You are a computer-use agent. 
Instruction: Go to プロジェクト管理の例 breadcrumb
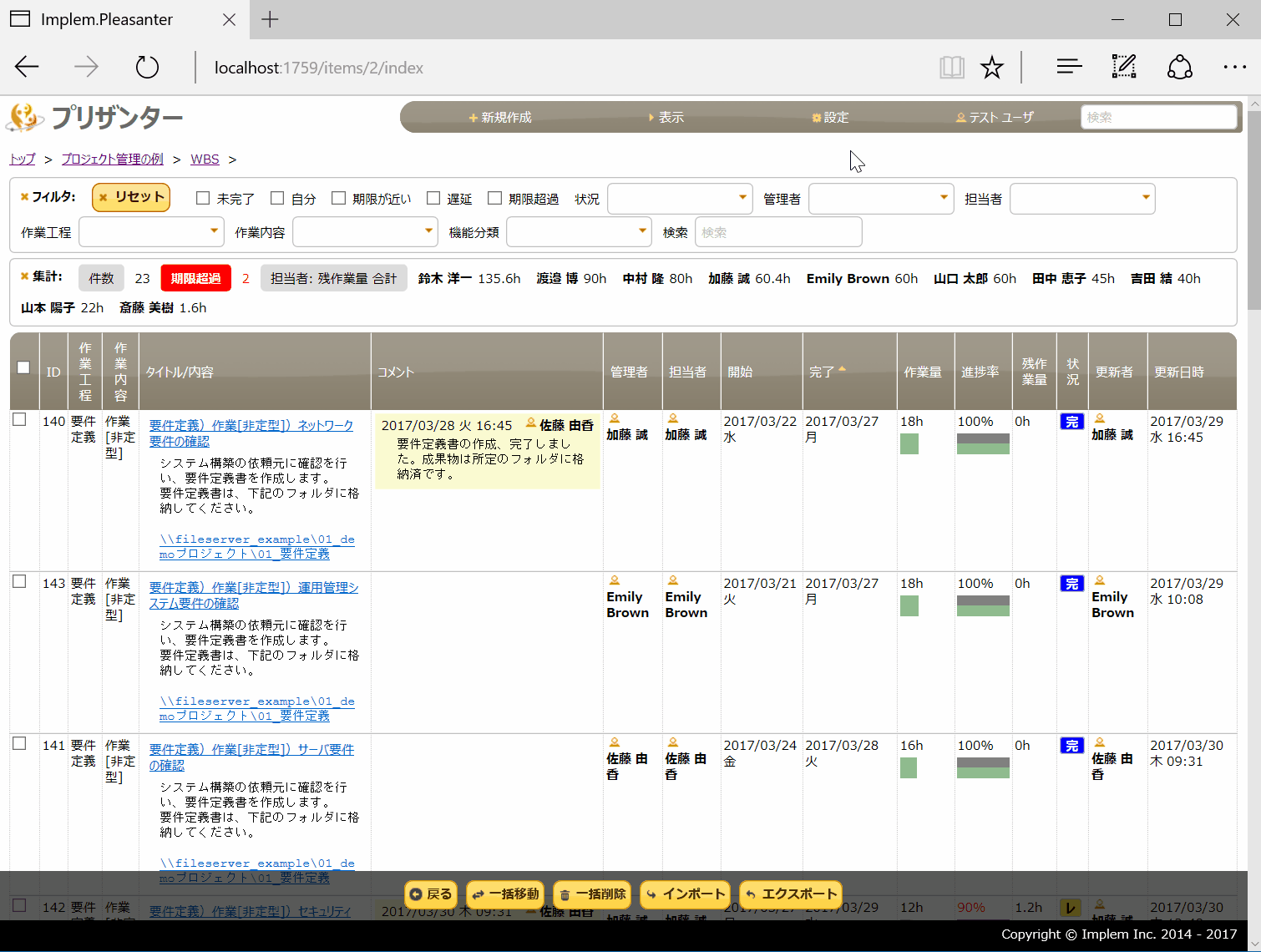pos(113,159)
